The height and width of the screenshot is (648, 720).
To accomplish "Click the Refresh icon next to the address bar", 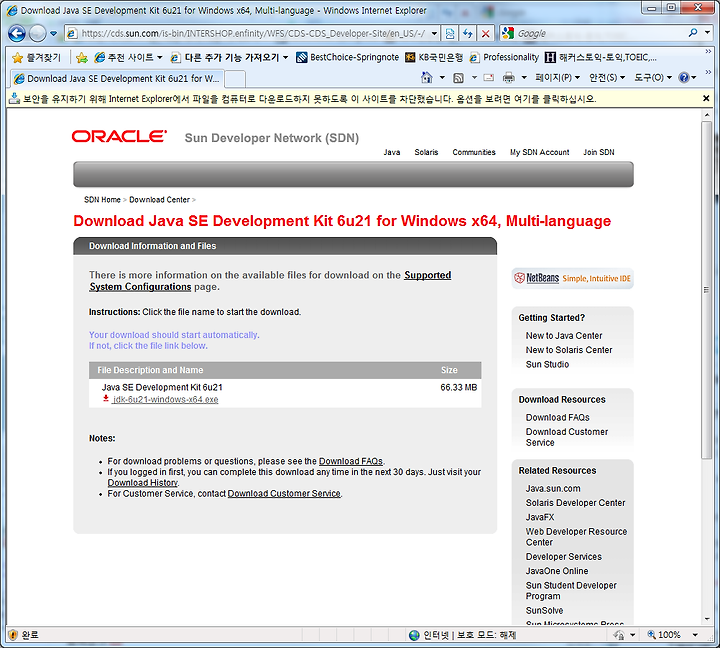I will coord(467,33).
